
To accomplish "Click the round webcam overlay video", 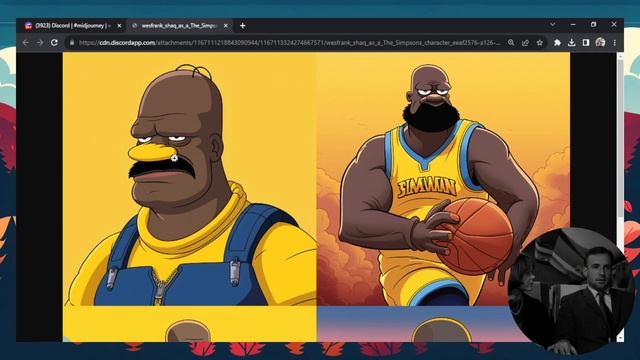I will point(571,291).
